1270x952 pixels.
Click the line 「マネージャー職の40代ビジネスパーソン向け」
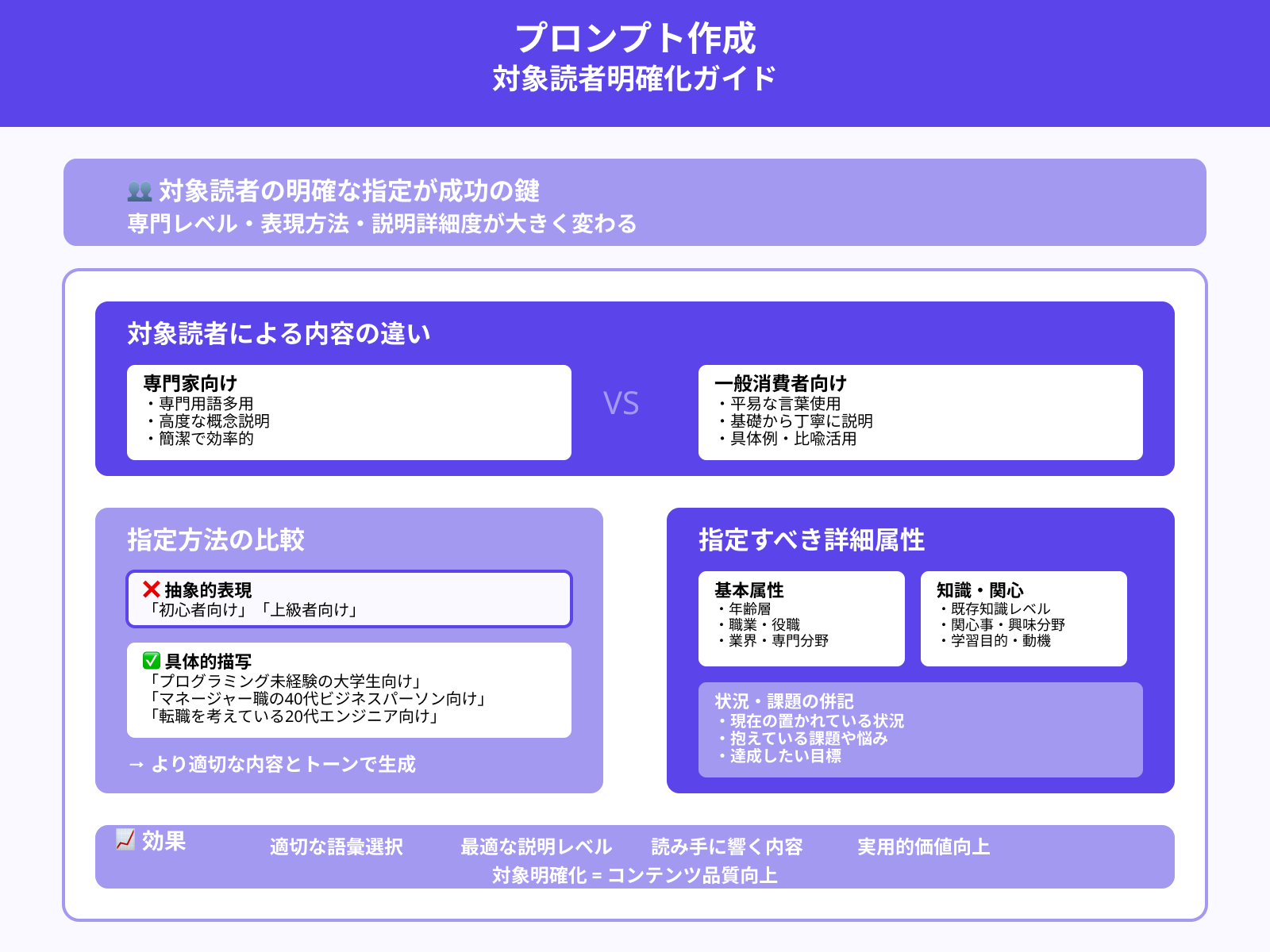pos(317,699)
